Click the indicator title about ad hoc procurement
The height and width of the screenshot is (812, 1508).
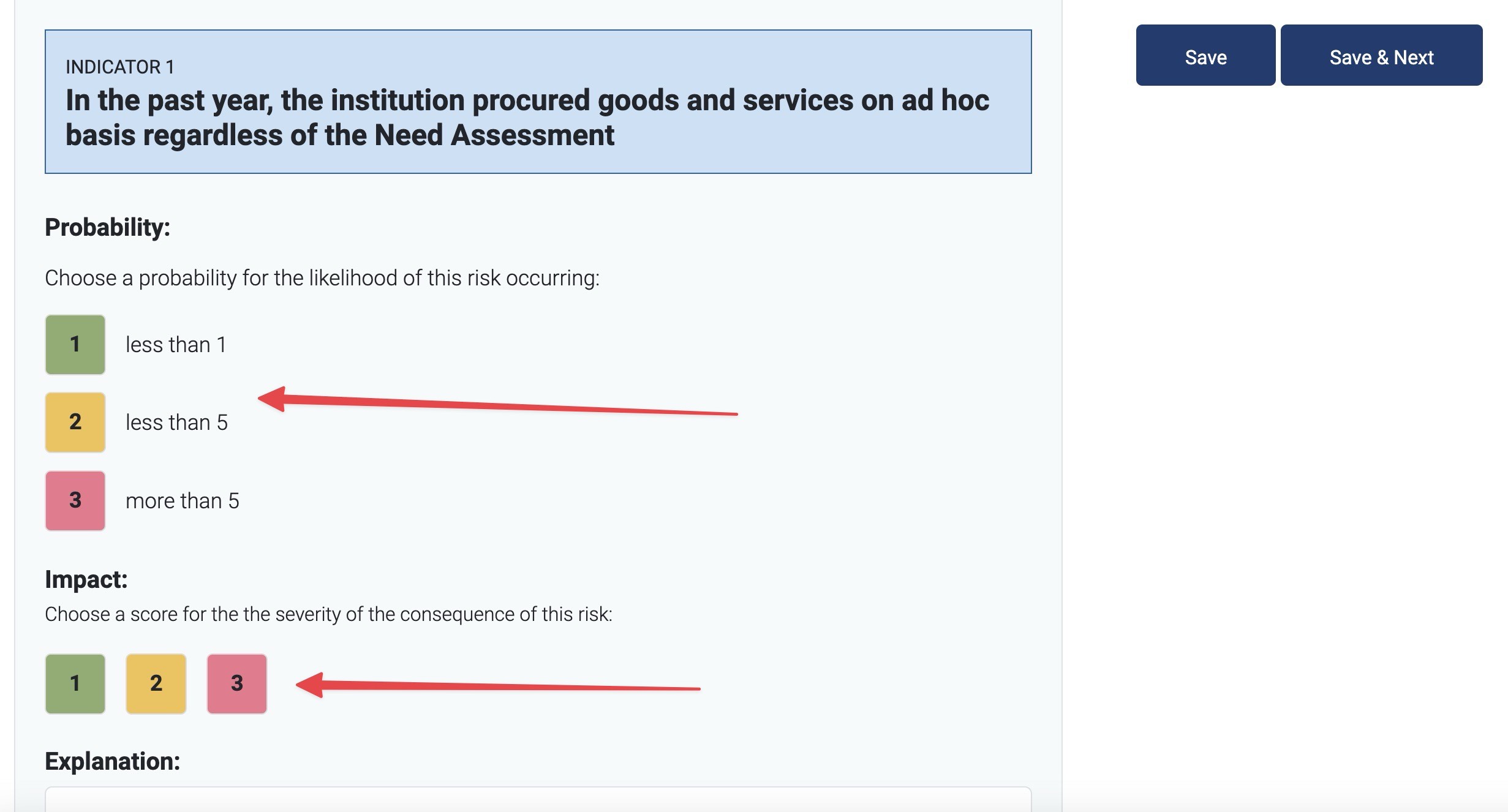527,118
